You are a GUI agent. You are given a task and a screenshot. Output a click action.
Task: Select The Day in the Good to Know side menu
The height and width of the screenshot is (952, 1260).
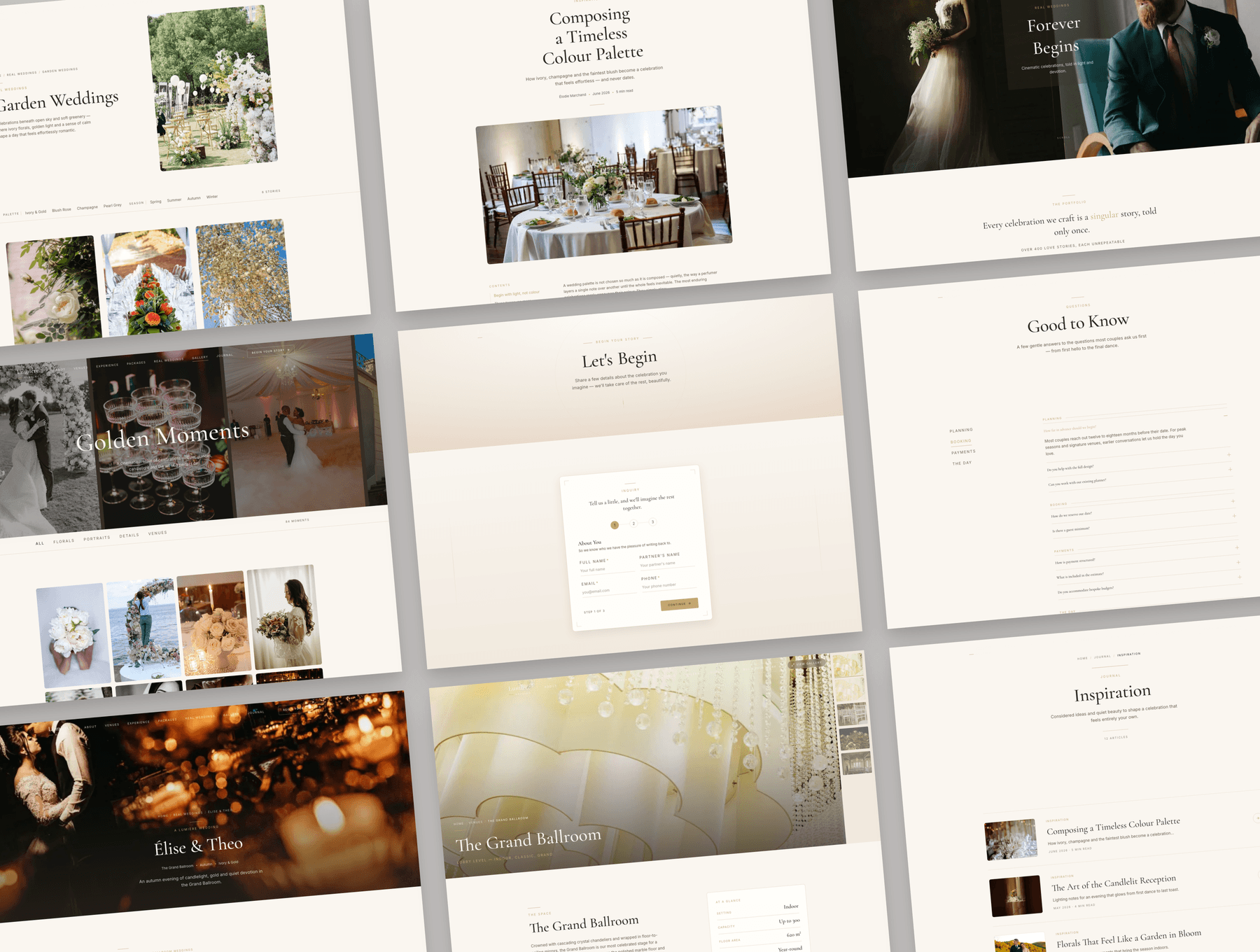(x=962, y=463)
